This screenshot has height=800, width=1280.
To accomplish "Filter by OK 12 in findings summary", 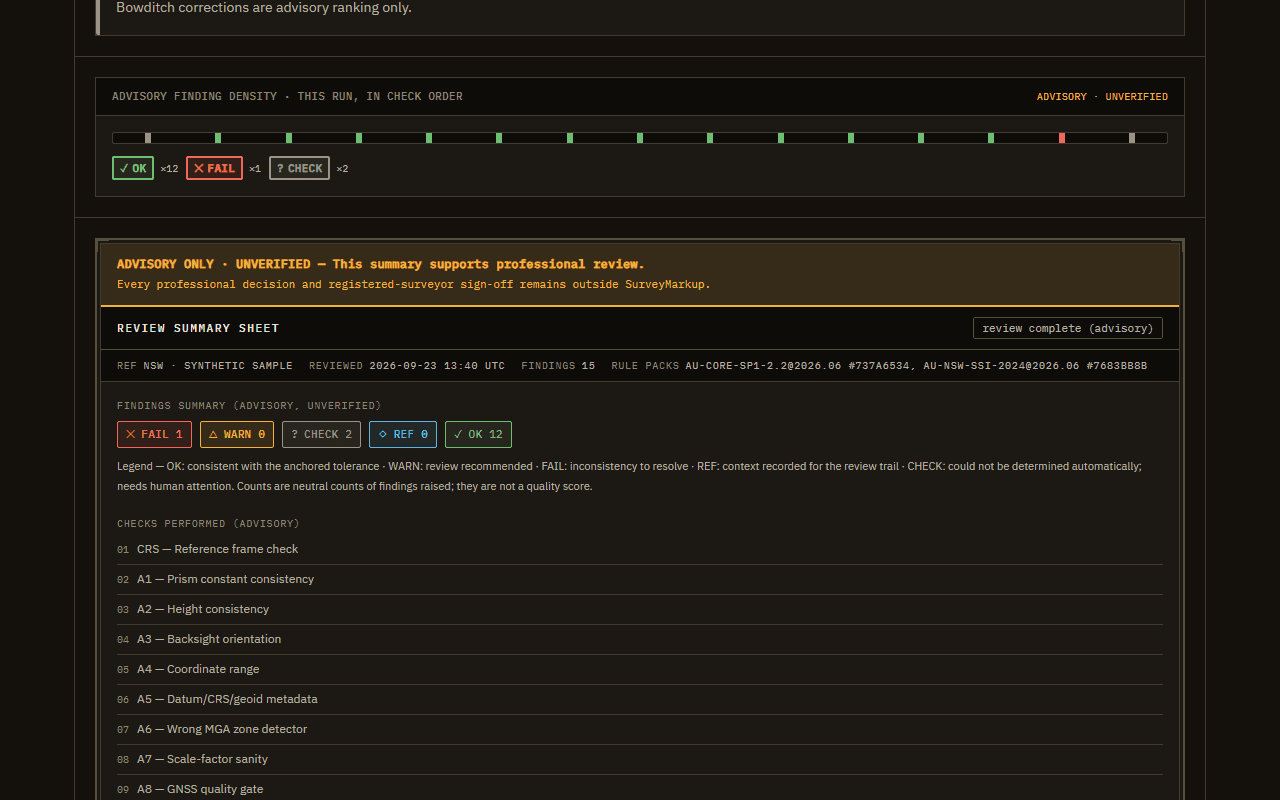I will [478, 434].
